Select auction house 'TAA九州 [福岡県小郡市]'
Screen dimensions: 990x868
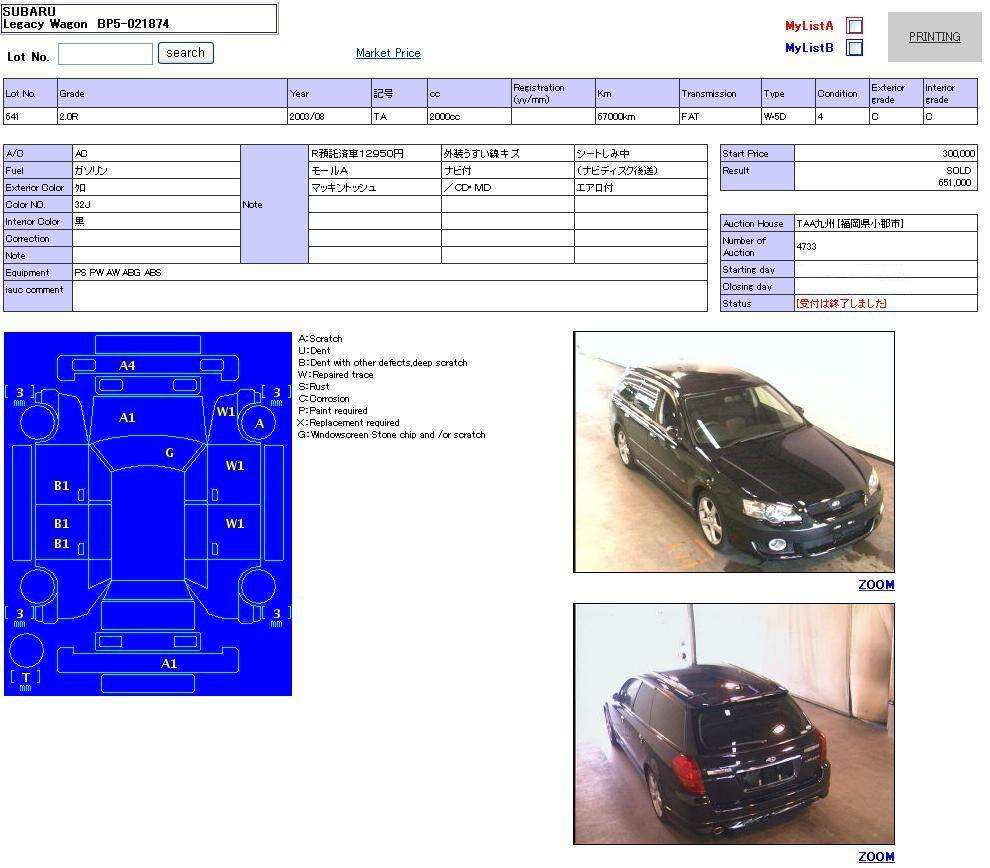click(x=850, y=223)
